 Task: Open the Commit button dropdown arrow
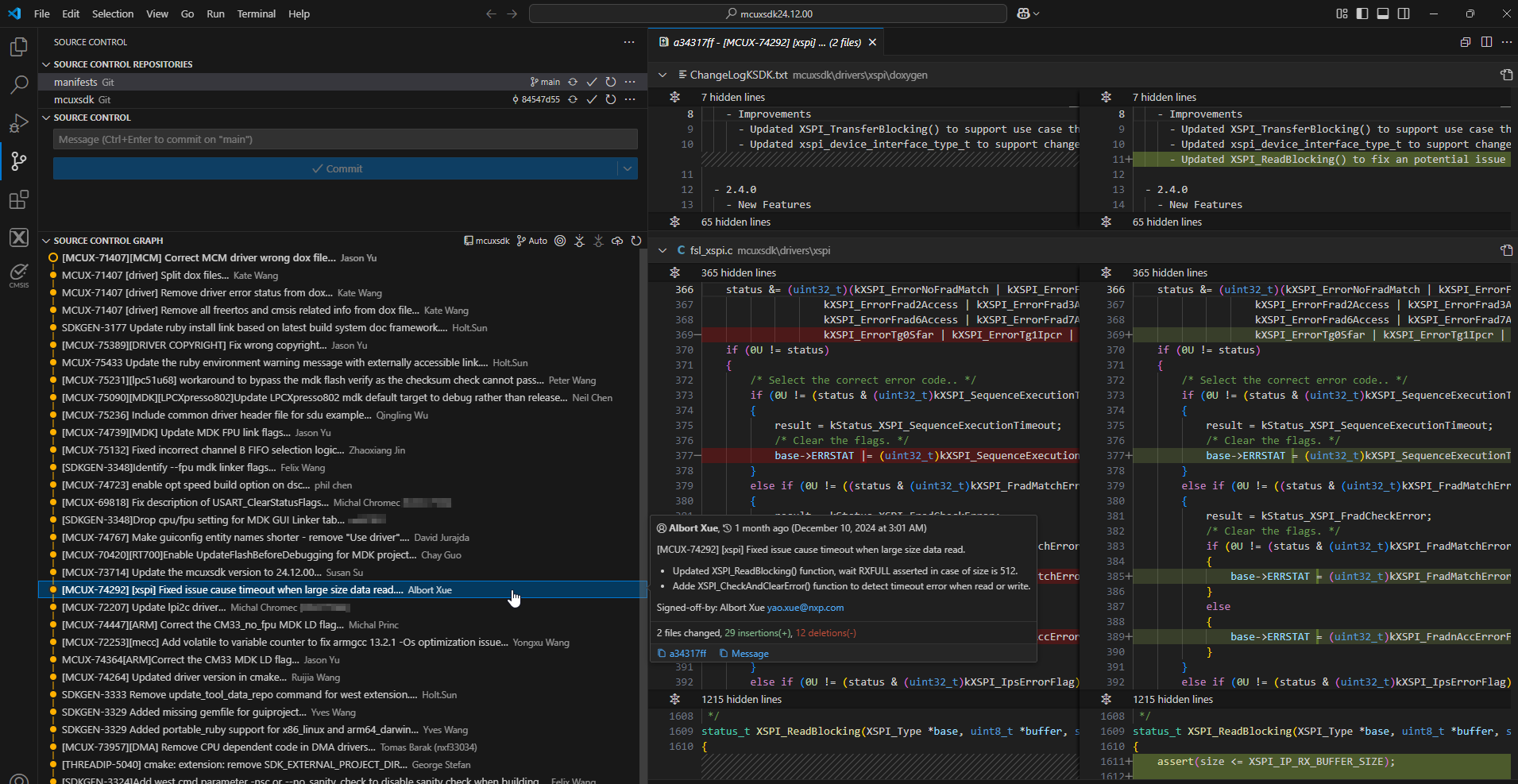click(628, 168)
